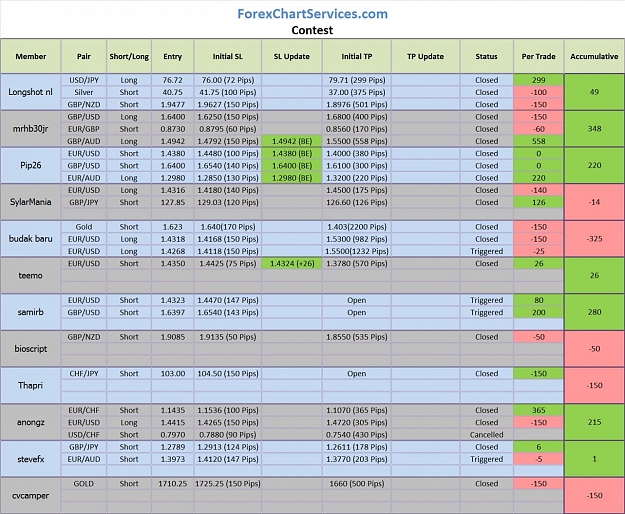Image resolution: width=625 pixels, height=514 pixels.
Task: Click the 1.9085 Entry cell
Action: (x=173, y=337)
